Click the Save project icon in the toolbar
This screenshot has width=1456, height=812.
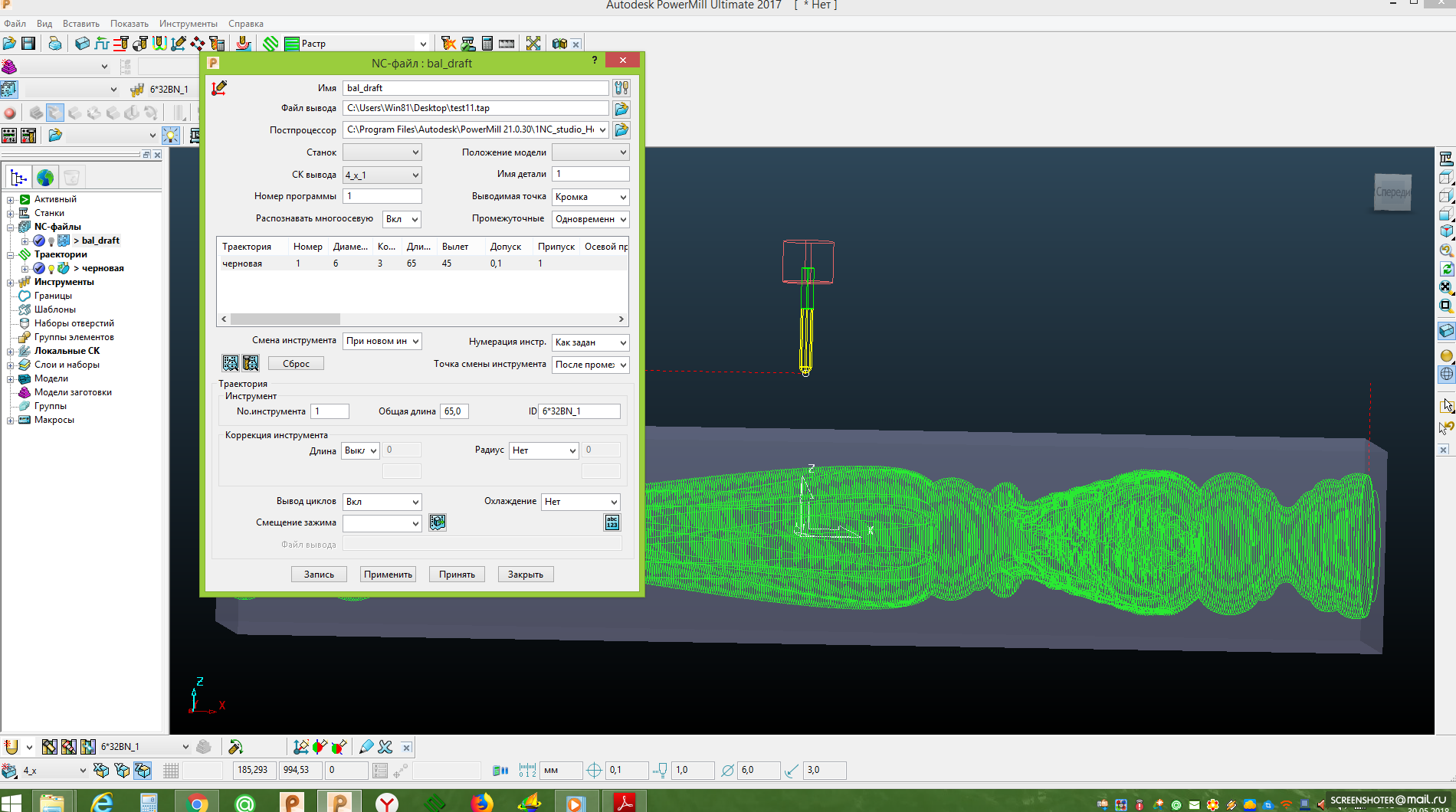tap(28, 44)
